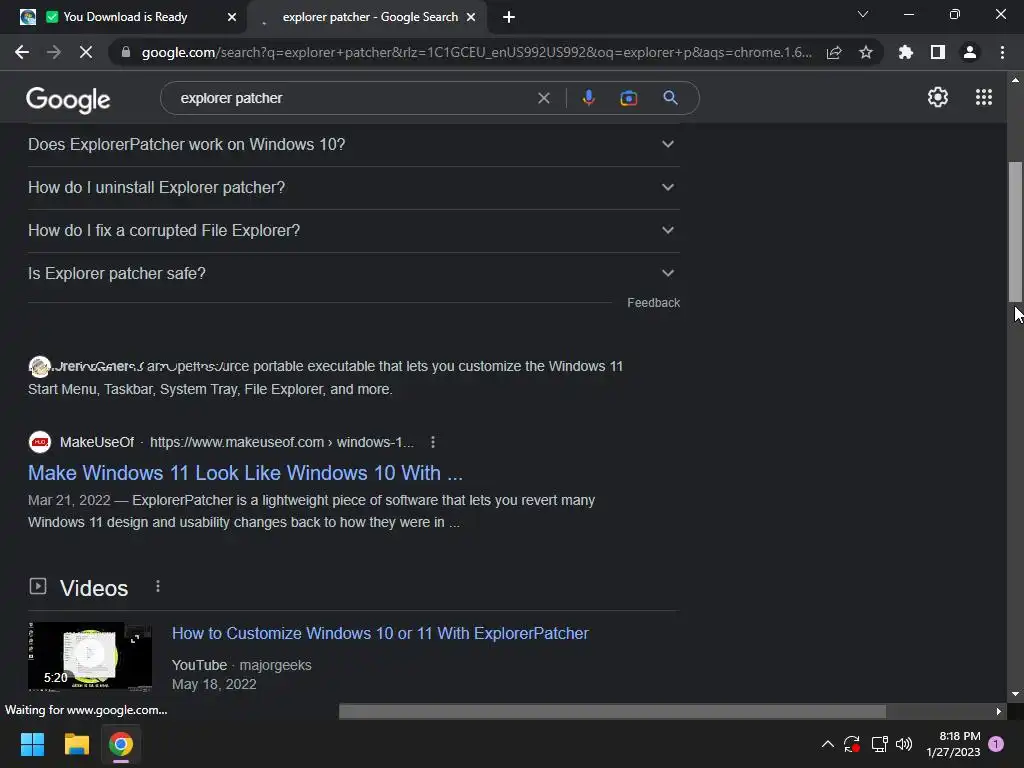Search by image with Google Lens
Screen dimensions: 1024x768
pos(628,98)
